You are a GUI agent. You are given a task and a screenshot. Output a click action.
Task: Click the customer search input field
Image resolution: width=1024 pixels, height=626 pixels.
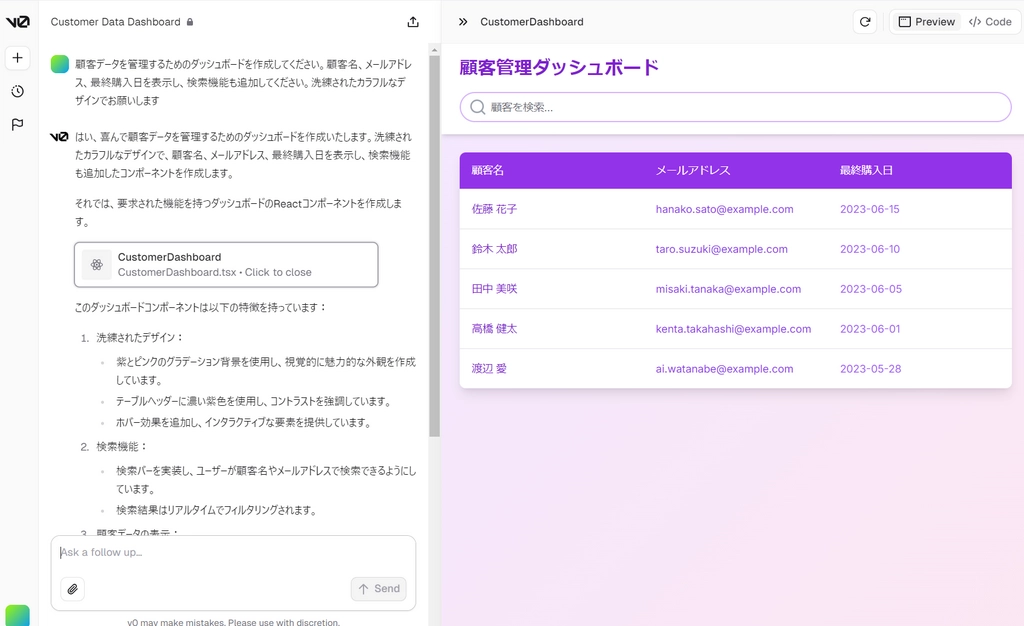[735, 107]
